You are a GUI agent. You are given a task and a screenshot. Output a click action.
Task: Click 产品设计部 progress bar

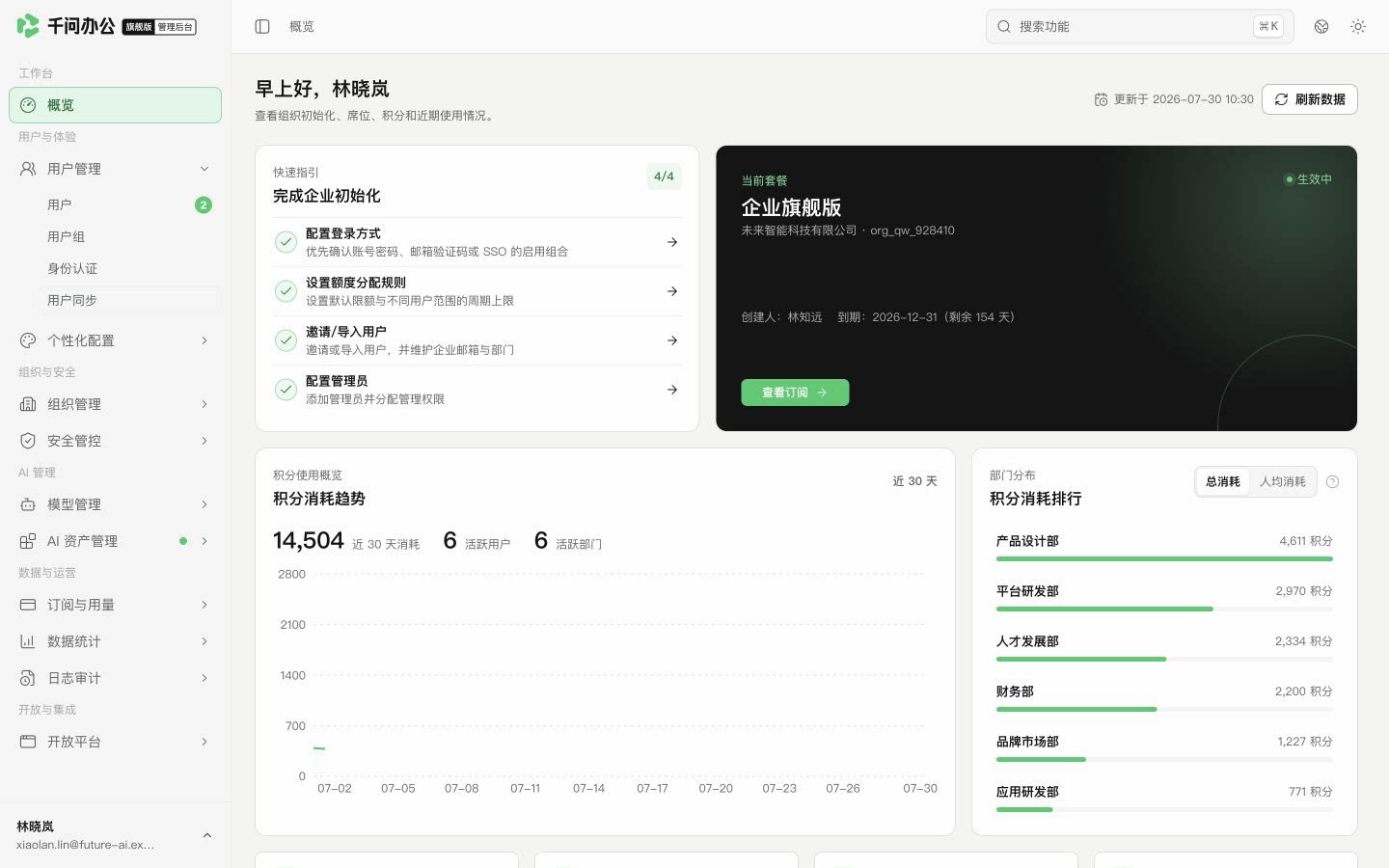click(x=1164, y=558)
